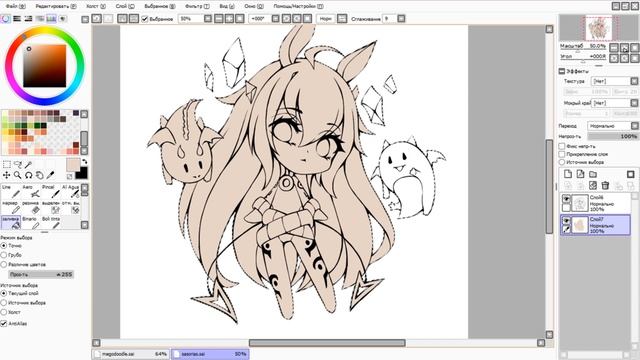Choose the Boli tinta ink pen tool
Image resolution: width=640 pixels, height=360 pixels.
(50, 222)
